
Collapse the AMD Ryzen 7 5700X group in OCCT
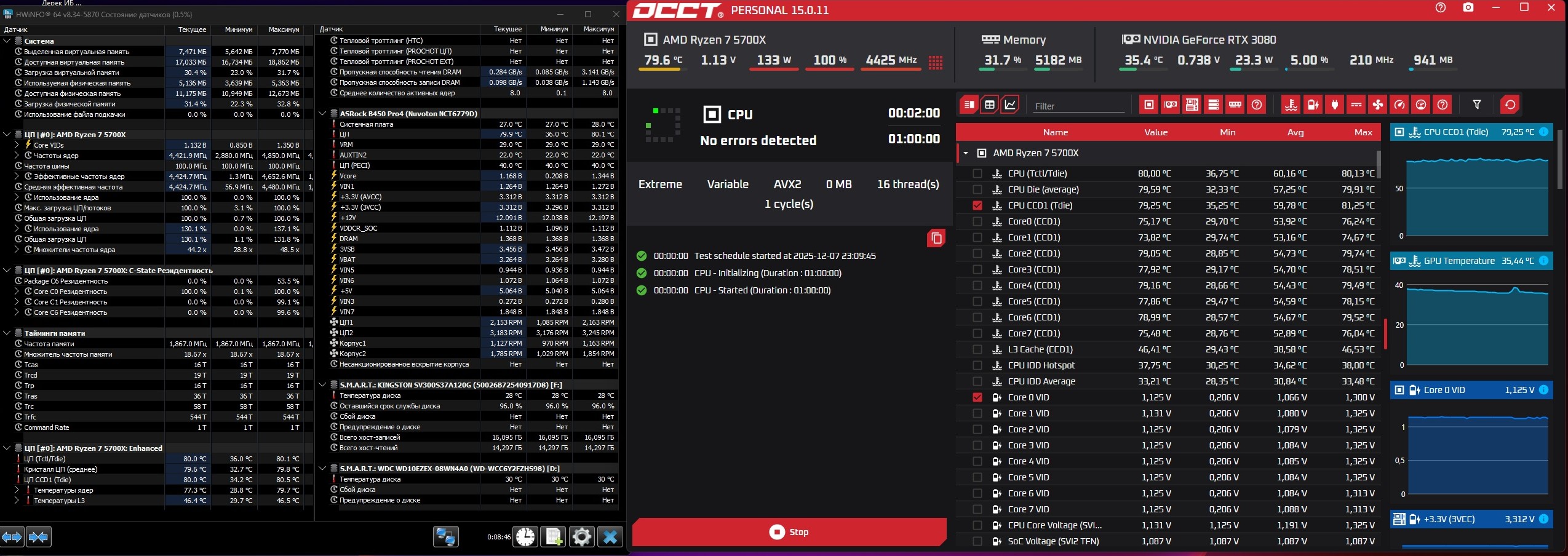click(x=966, y=153)
